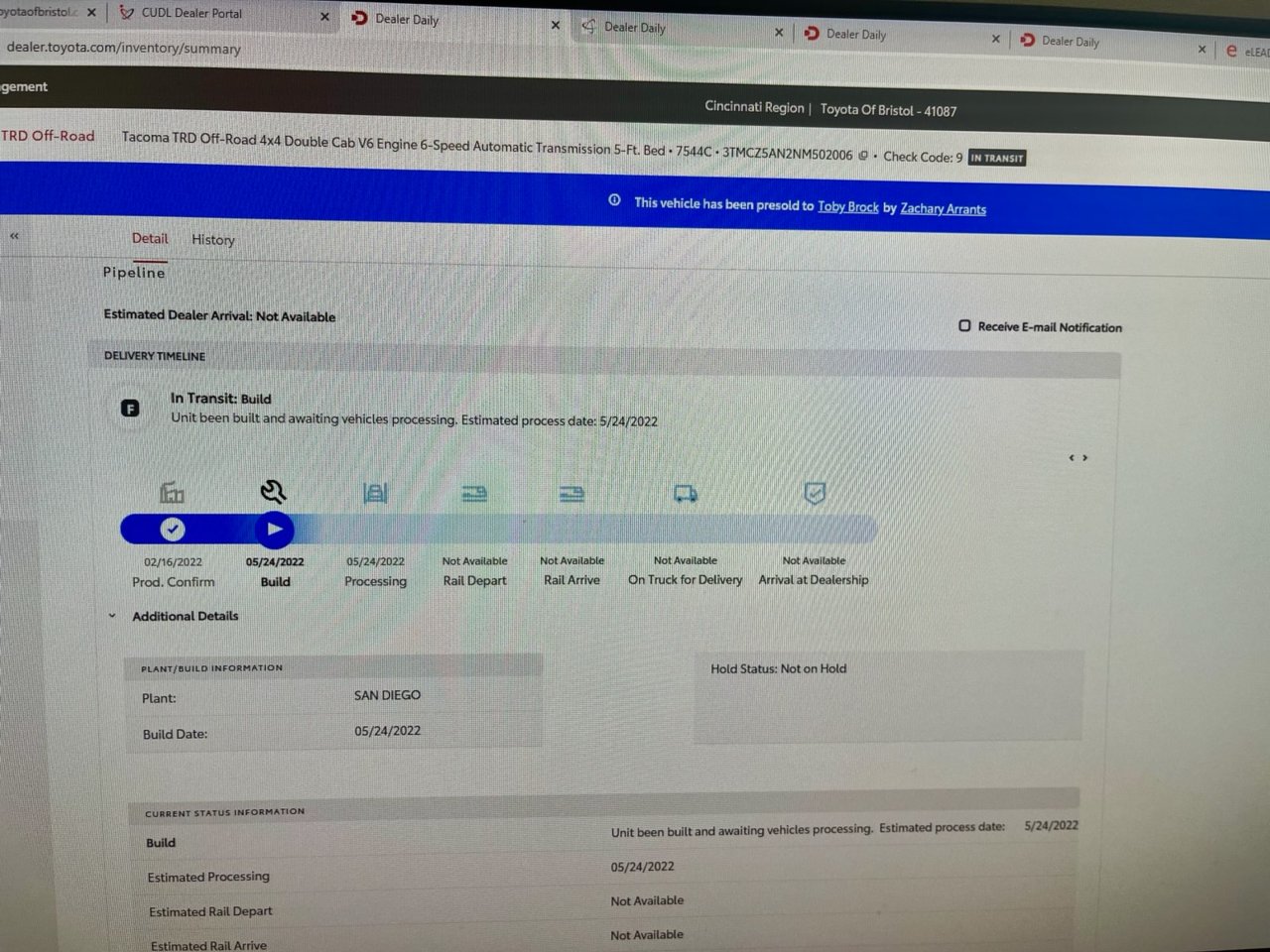Screen dimensions: 1270x952
Task: Click the timeline right arrow
Action: [x=1085, y=457]
